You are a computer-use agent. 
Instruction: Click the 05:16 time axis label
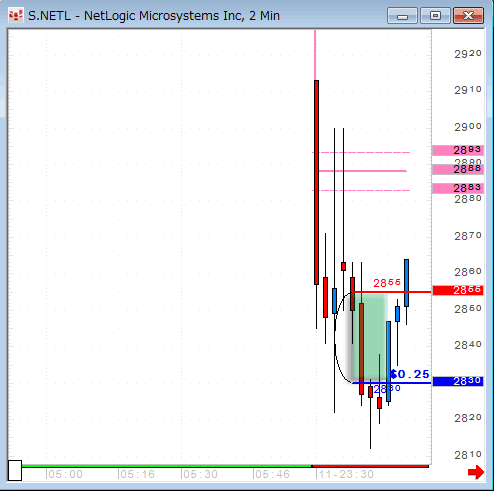point(137,474)
